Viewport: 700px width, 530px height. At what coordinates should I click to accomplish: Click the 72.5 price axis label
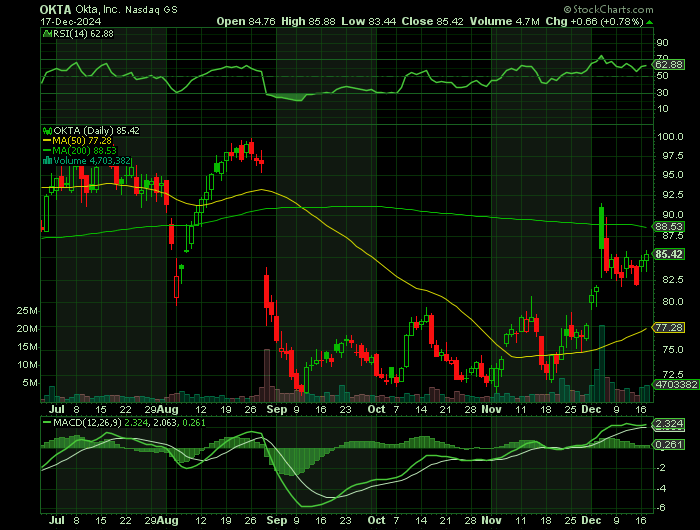[672, 374]
